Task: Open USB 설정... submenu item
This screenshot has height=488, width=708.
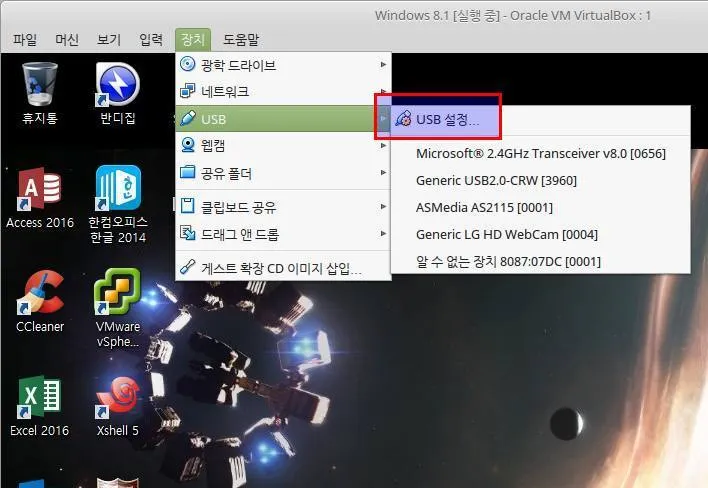Action: pos(540,120)
